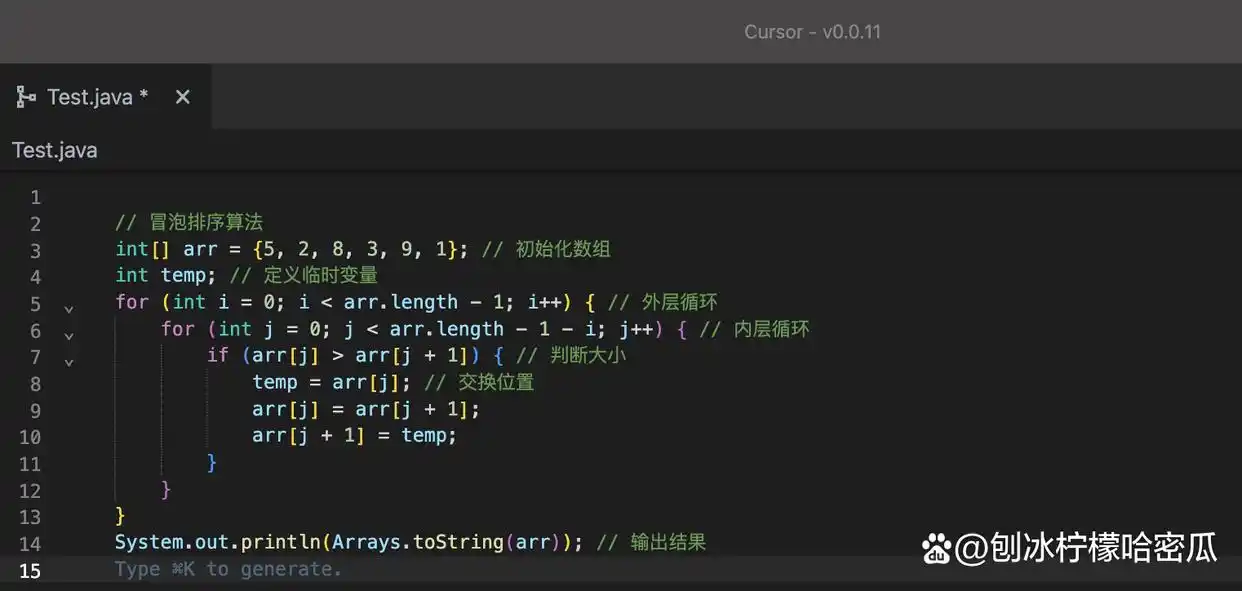The width and height of the screenshot is (1242, 591).
Task: Click the blue closing brace on line 11
Action: pos(211,462)
